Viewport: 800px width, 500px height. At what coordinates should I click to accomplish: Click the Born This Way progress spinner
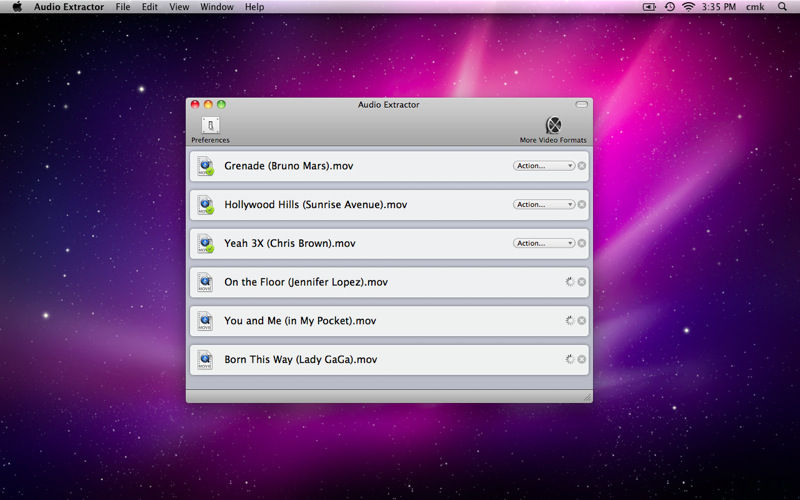(570, 359)
